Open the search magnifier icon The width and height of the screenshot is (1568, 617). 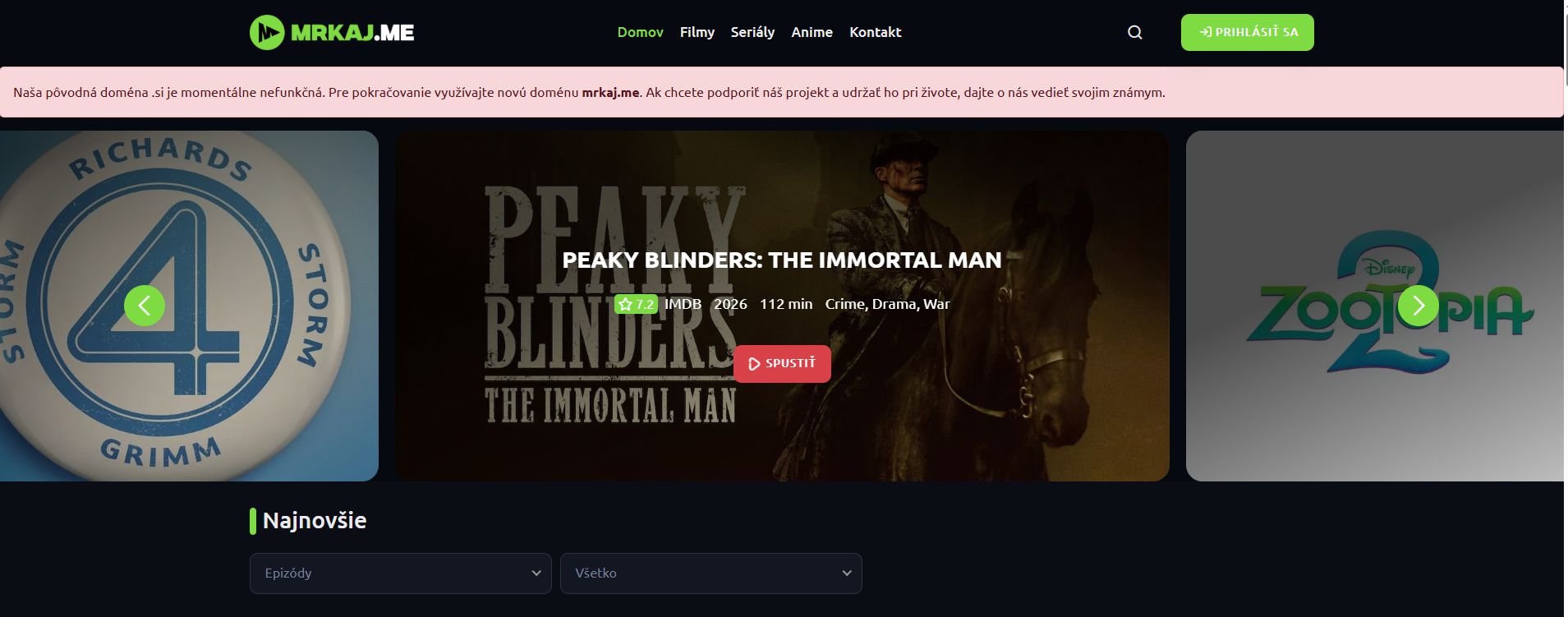[1135, 32]
